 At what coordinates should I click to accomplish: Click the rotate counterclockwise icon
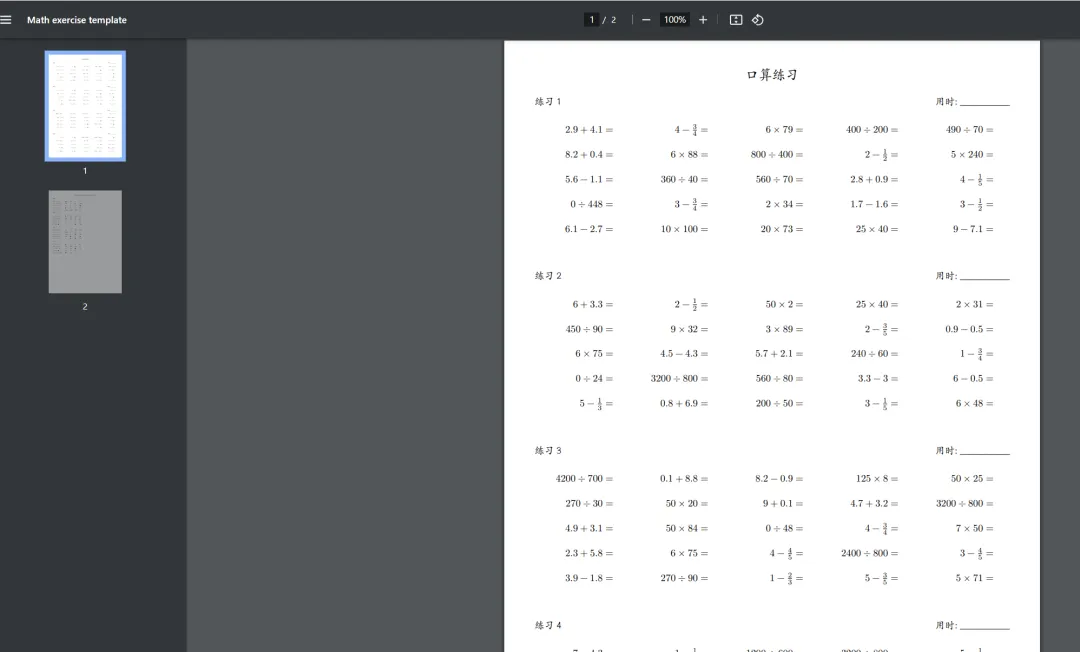click(x=758, y=20)
